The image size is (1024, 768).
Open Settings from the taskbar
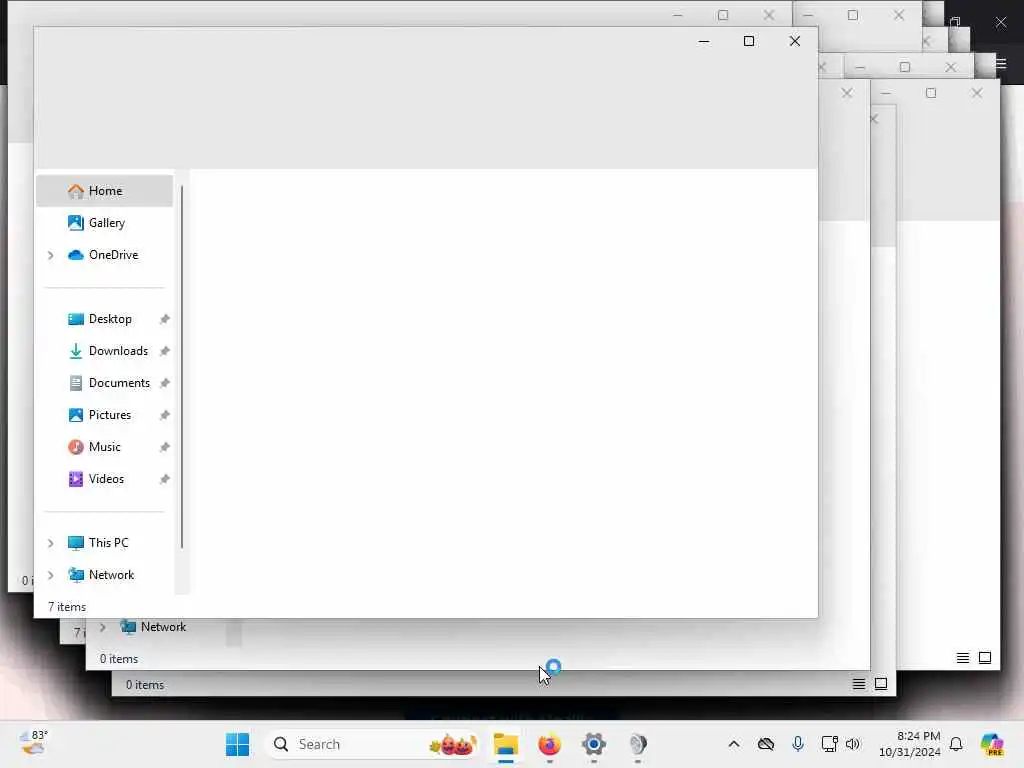[x=594, y=744]
